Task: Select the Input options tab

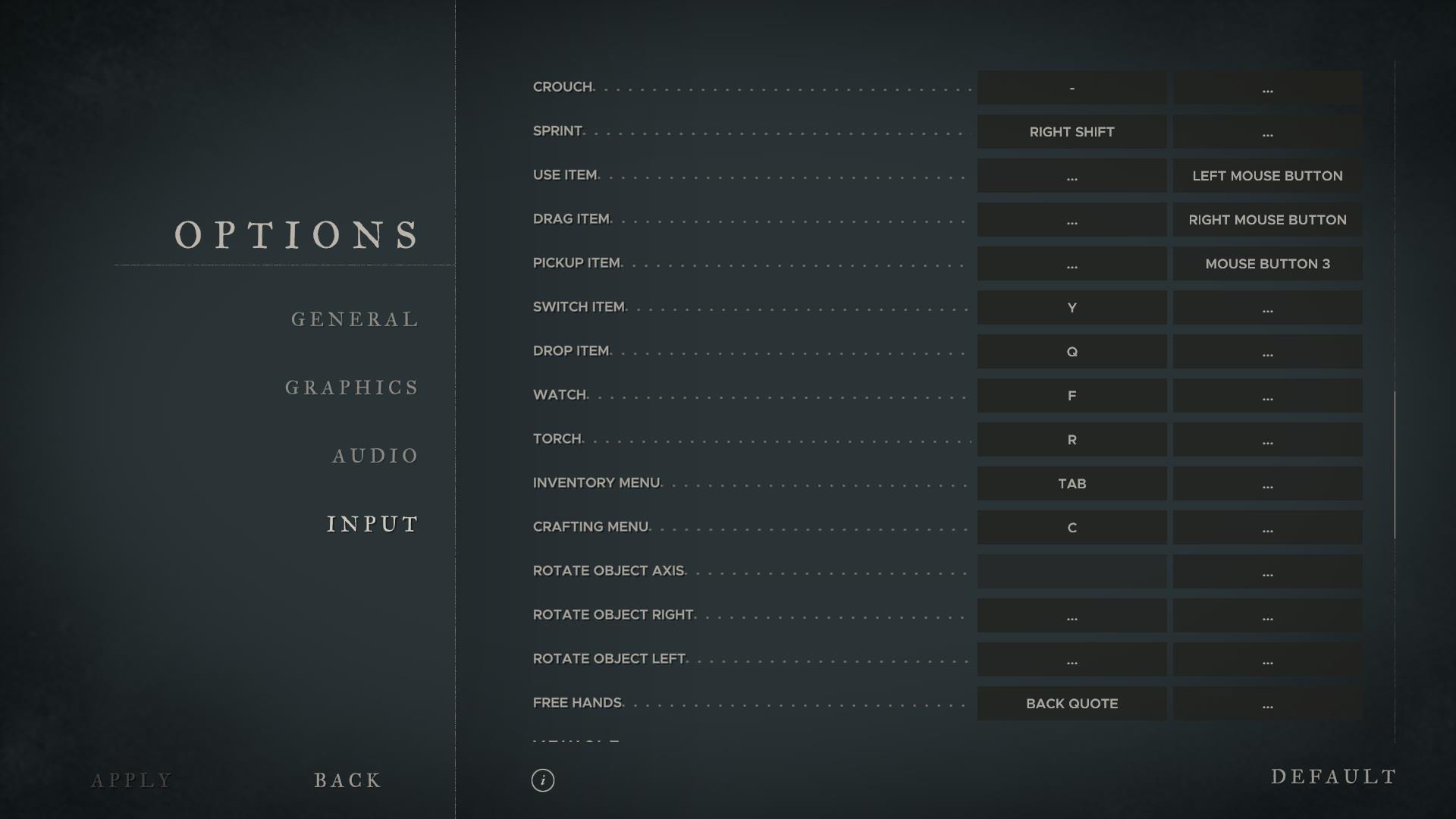Action: pyautogui.click(x=372, y=524)
